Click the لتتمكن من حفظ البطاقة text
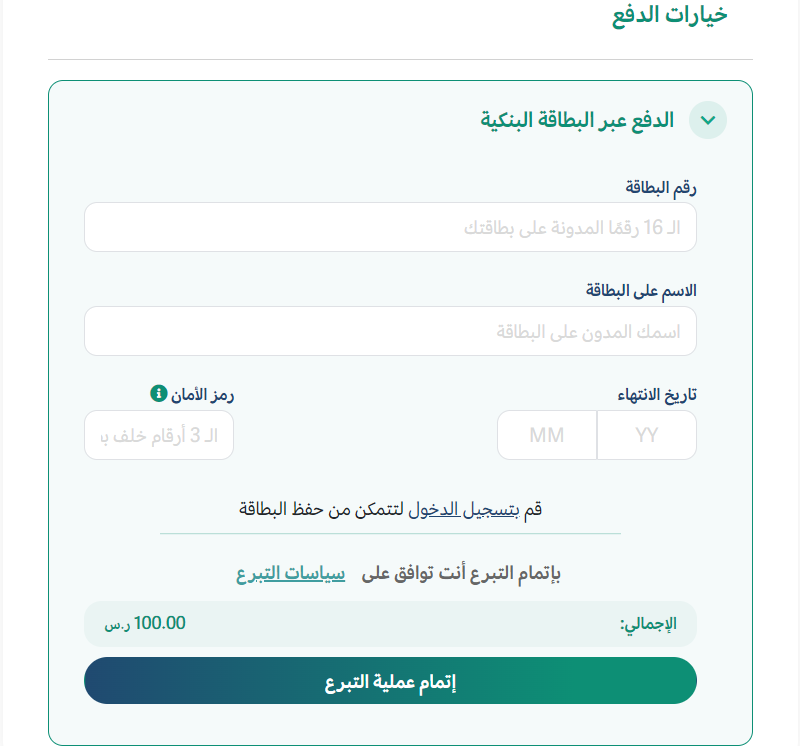 pyautogui.click(x=321, y=509)
